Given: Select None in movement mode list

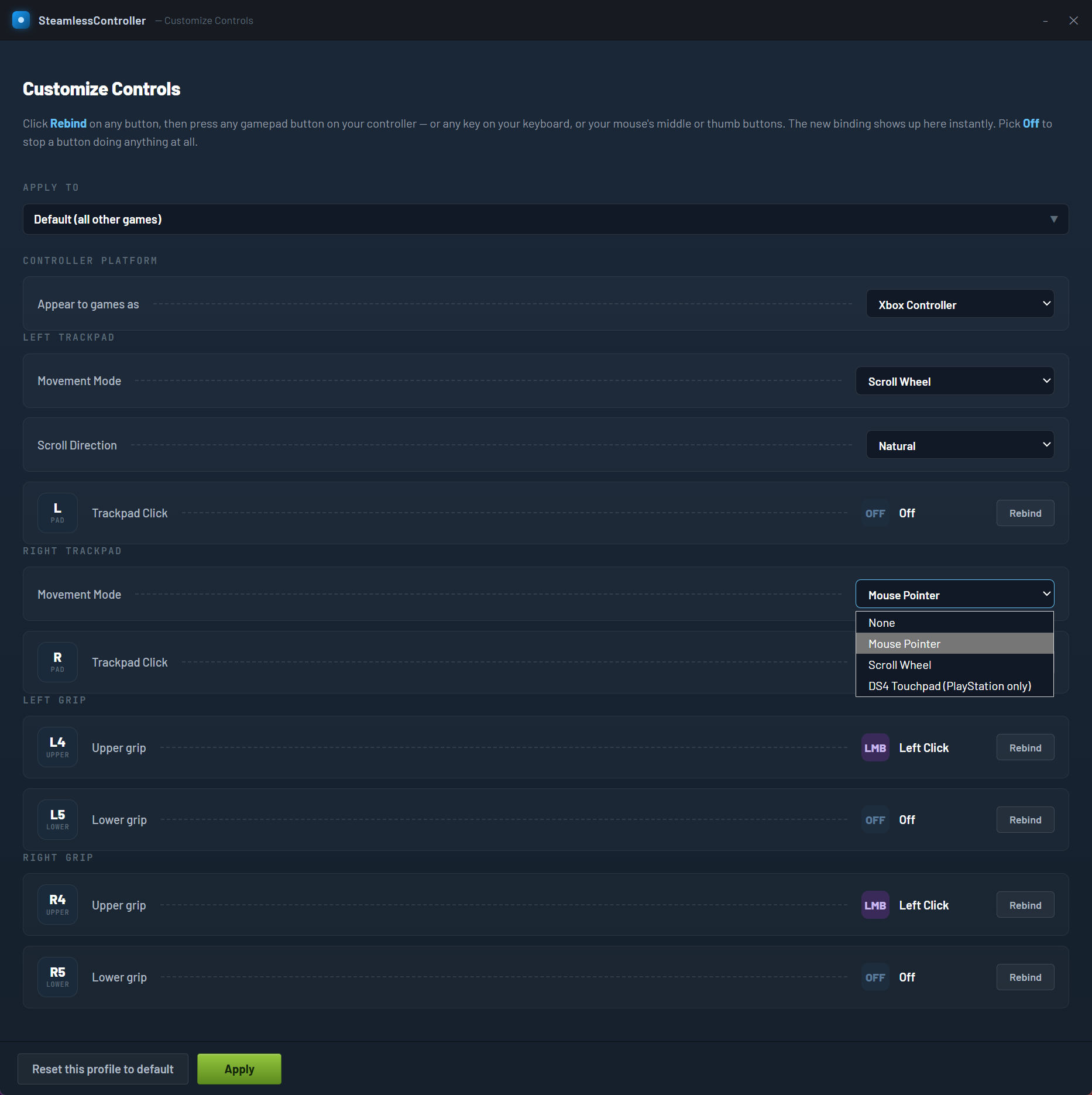Looking at the screenshot, I should [954, 623].
